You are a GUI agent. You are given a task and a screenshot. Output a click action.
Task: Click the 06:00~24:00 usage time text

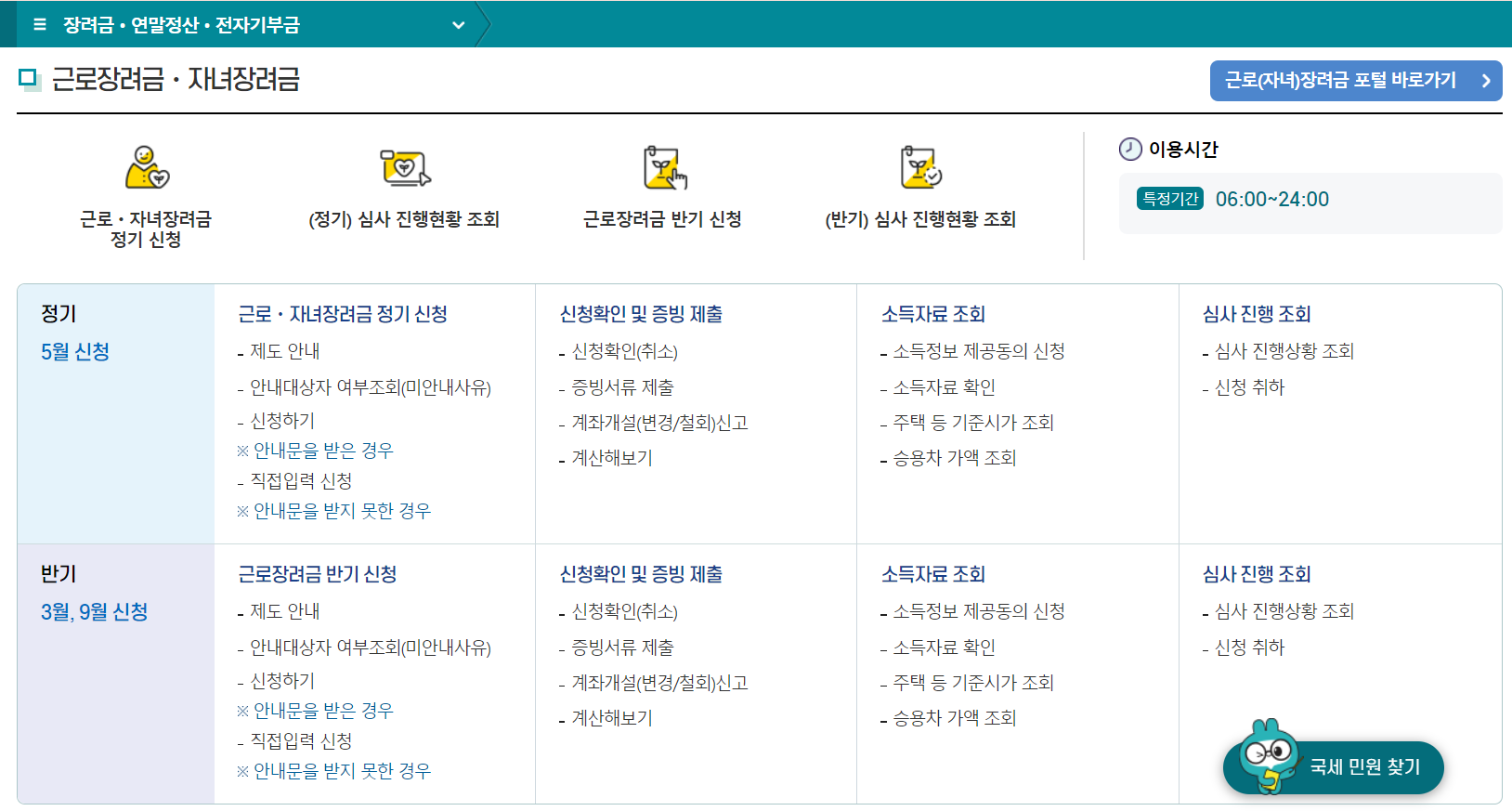[1272, 199]
